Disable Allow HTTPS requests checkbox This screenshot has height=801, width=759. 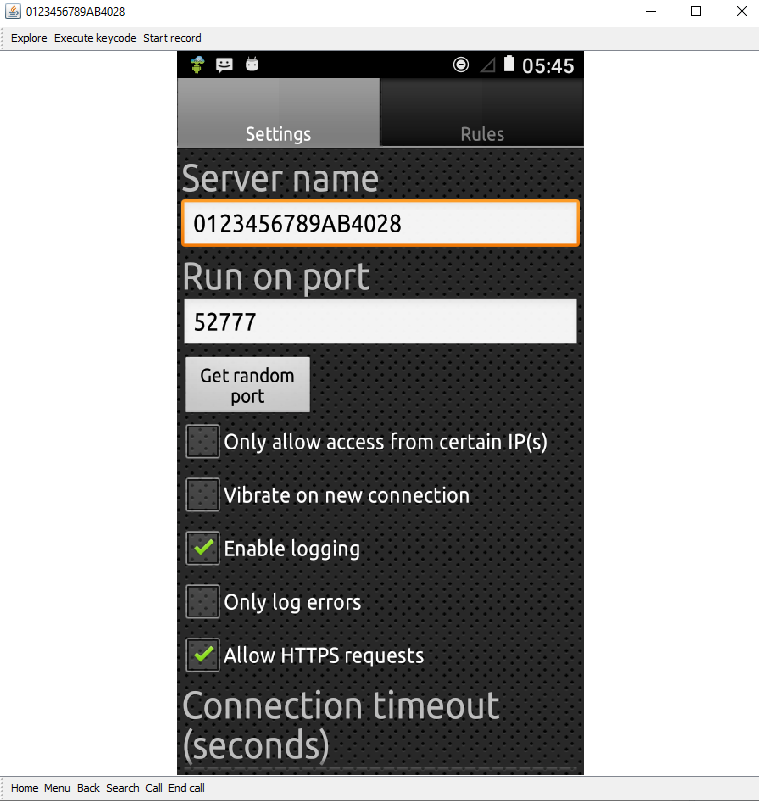point(203,654)
